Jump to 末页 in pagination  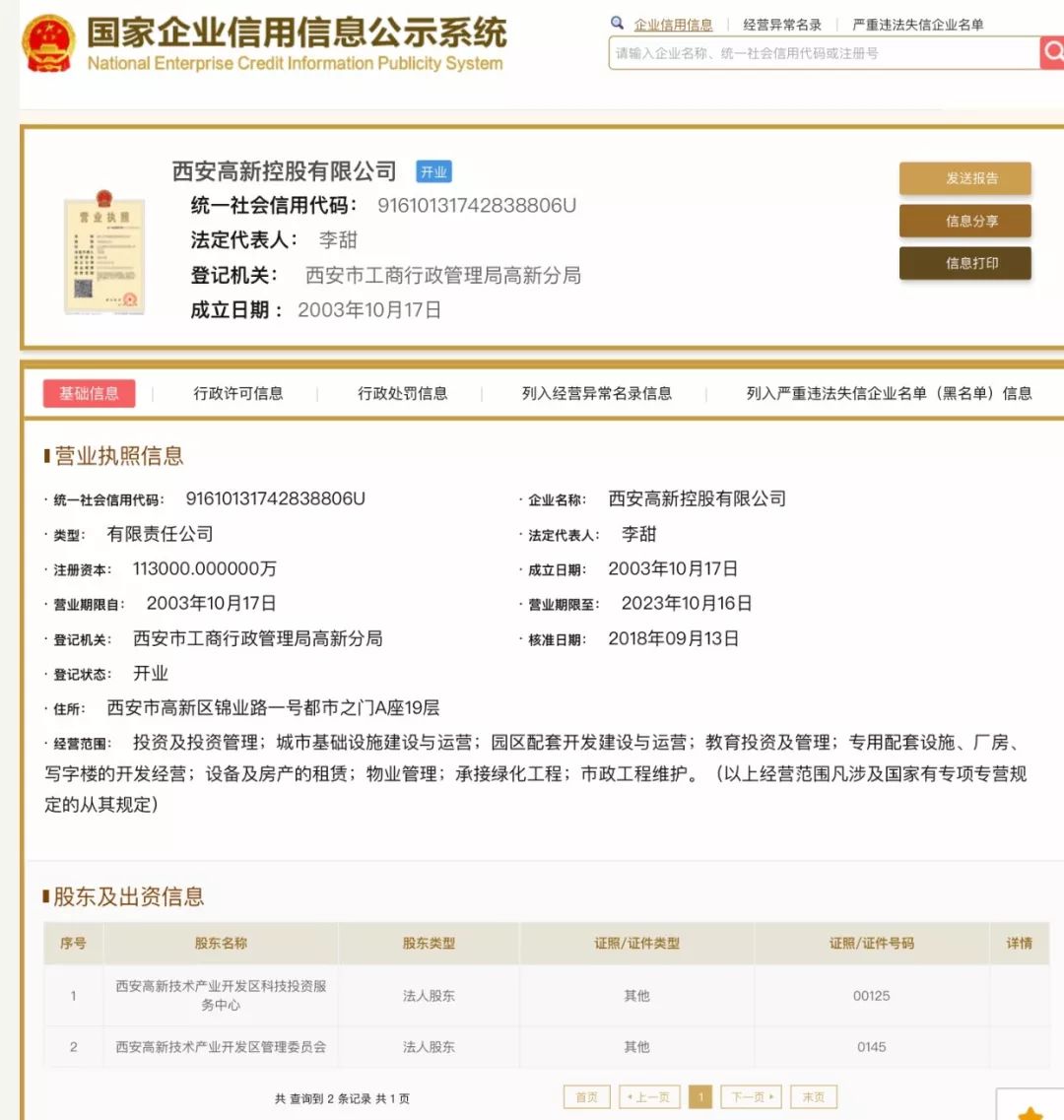[813, 1096]
